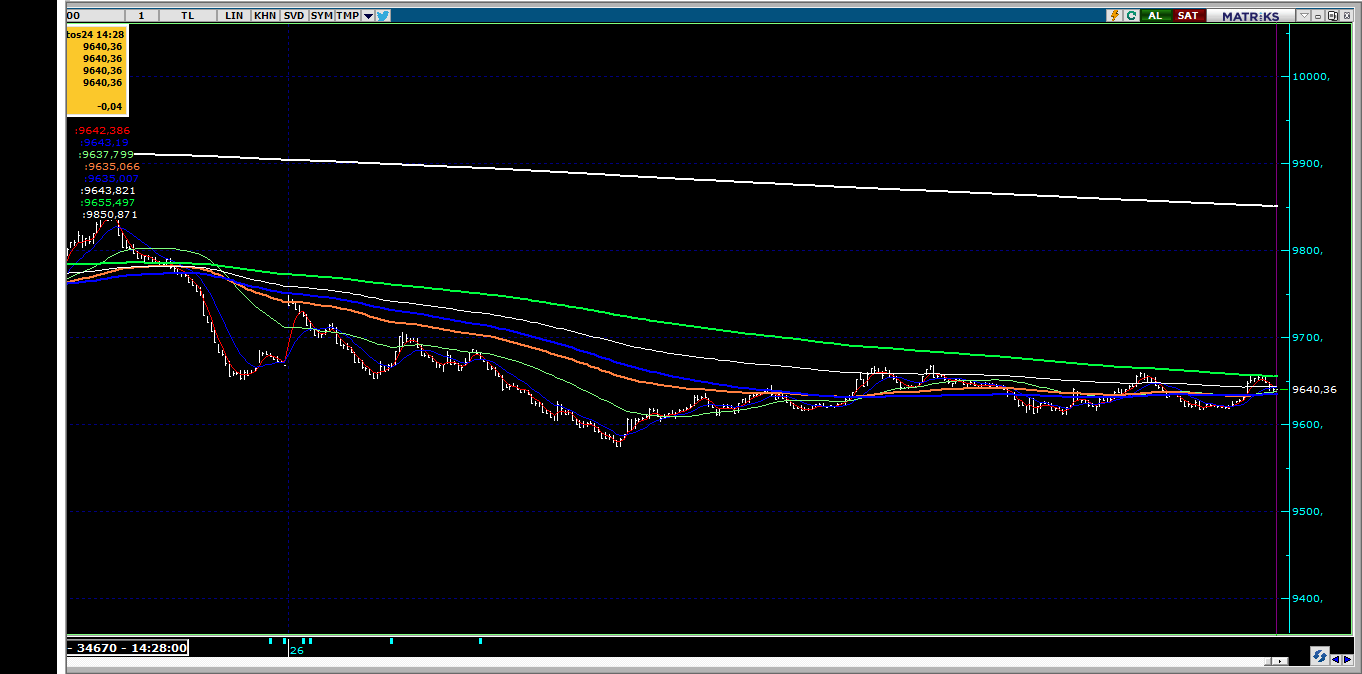Click the date marker 26 on time axis

[296, 650]
